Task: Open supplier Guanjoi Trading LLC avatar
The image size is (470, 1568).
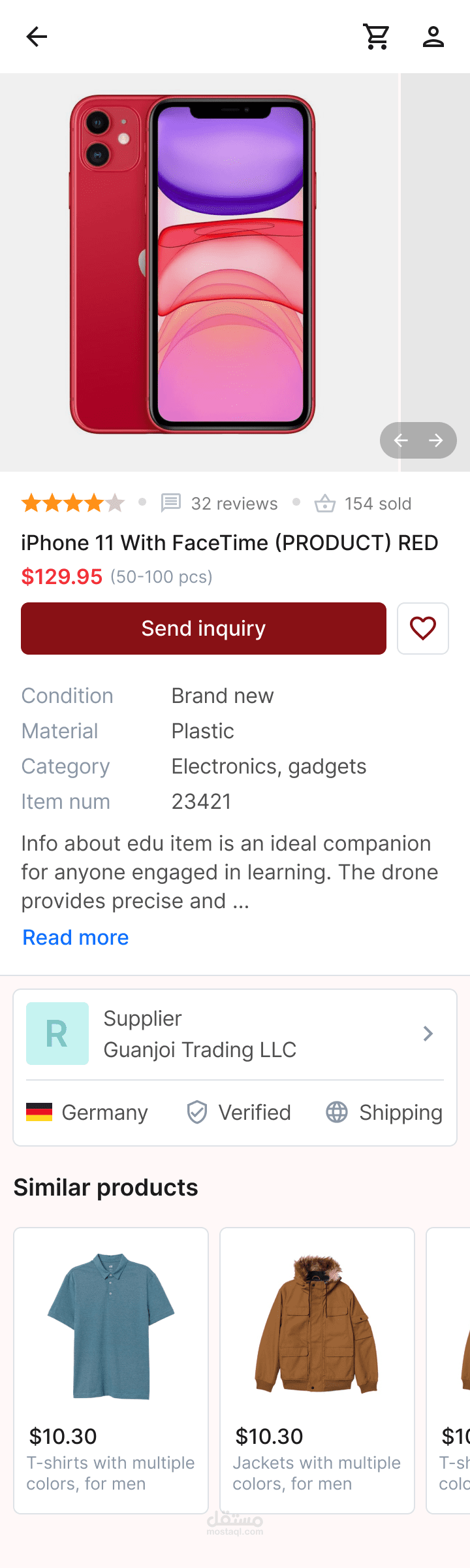Action: (57, 1034)
